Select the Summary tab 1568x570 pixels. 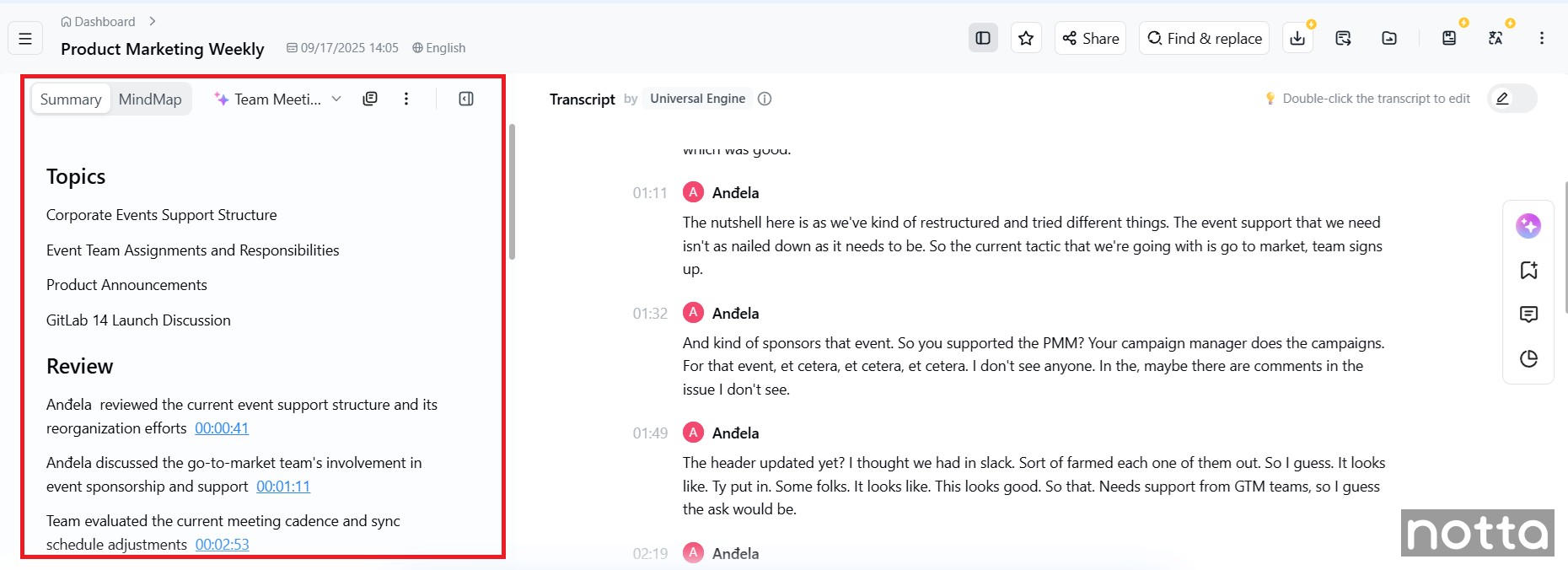click(71, 99)
